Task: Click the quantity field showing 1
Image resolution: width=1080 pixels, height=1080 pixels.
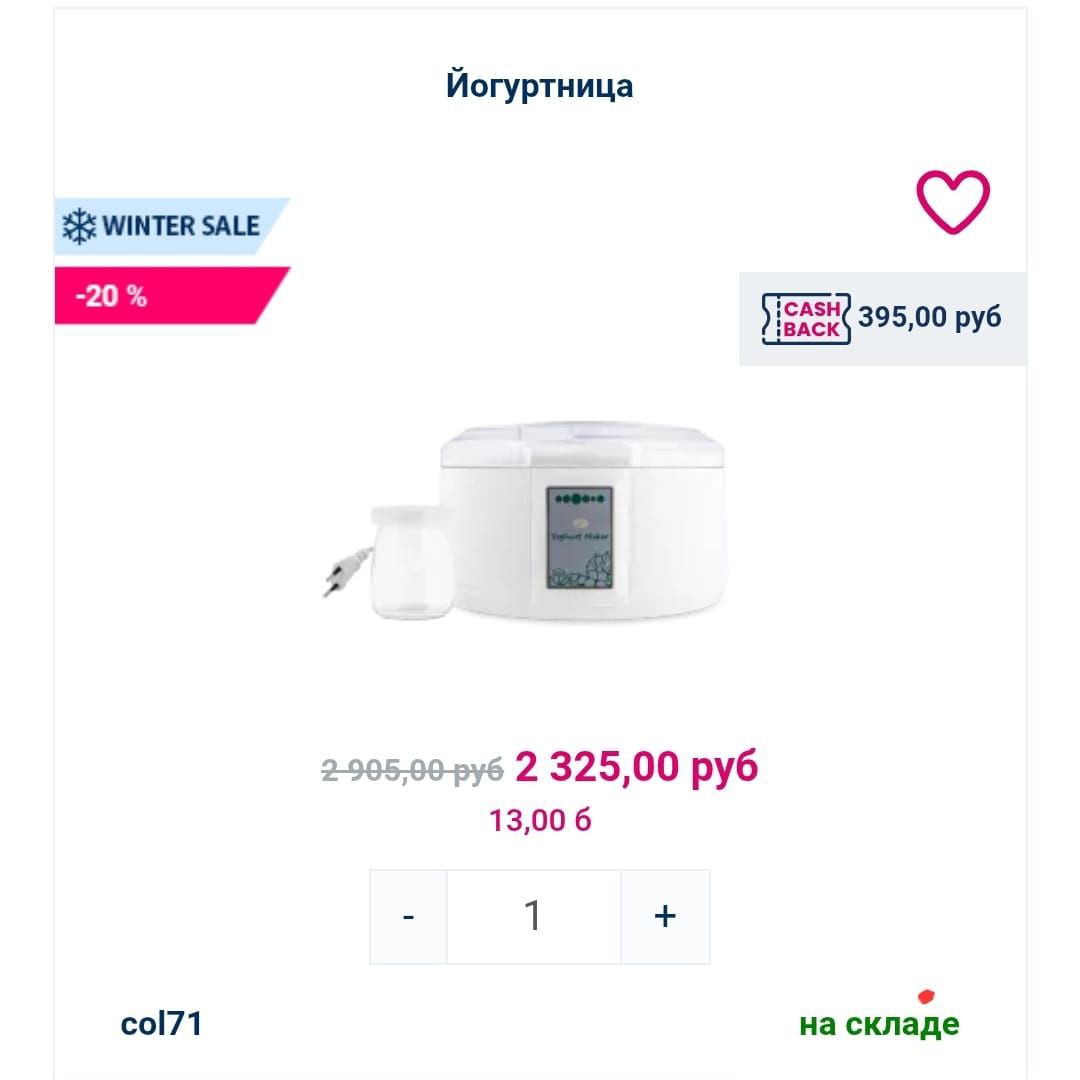Action: [534, 917]
